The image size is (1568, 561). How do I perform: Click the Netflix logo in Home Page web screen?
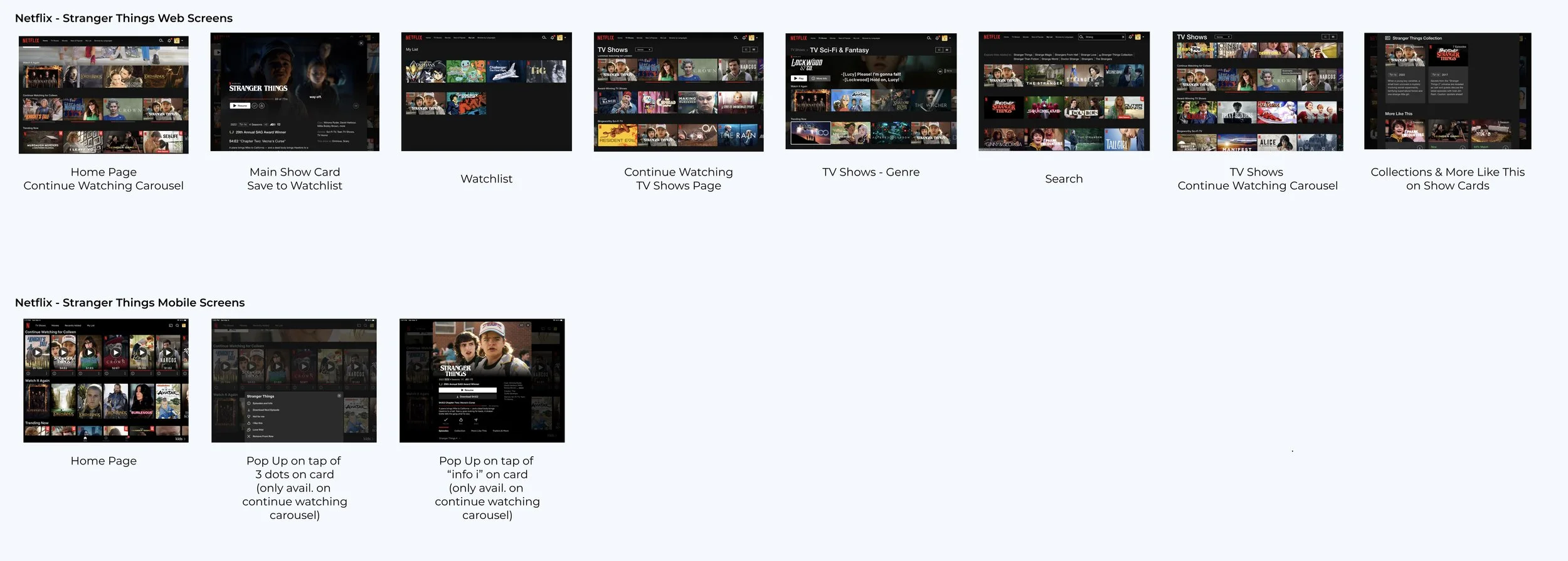31,41
